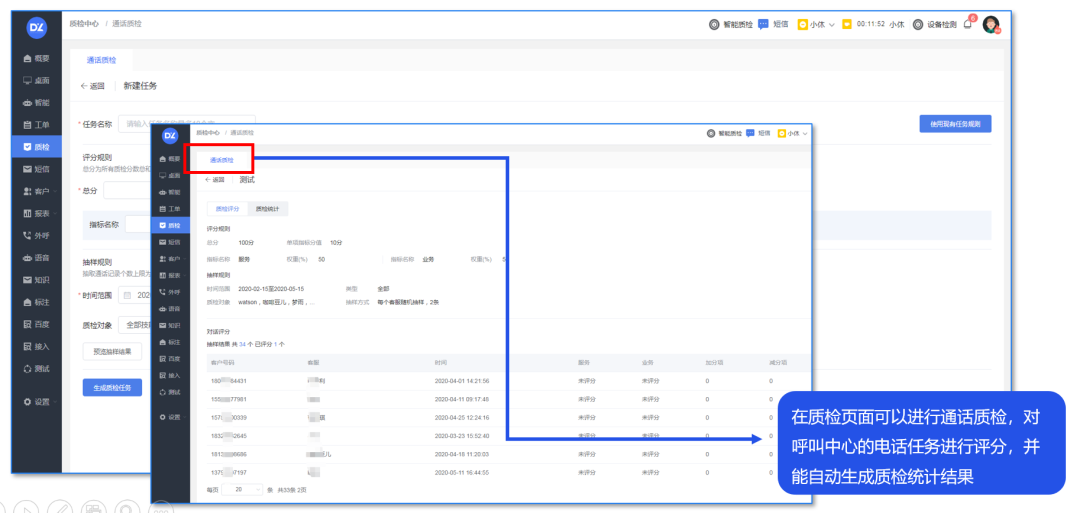Click 未评分 under 服务 for 2020-04-18 row
Viewport: 1080px width, 513px height.
[586, 454]
